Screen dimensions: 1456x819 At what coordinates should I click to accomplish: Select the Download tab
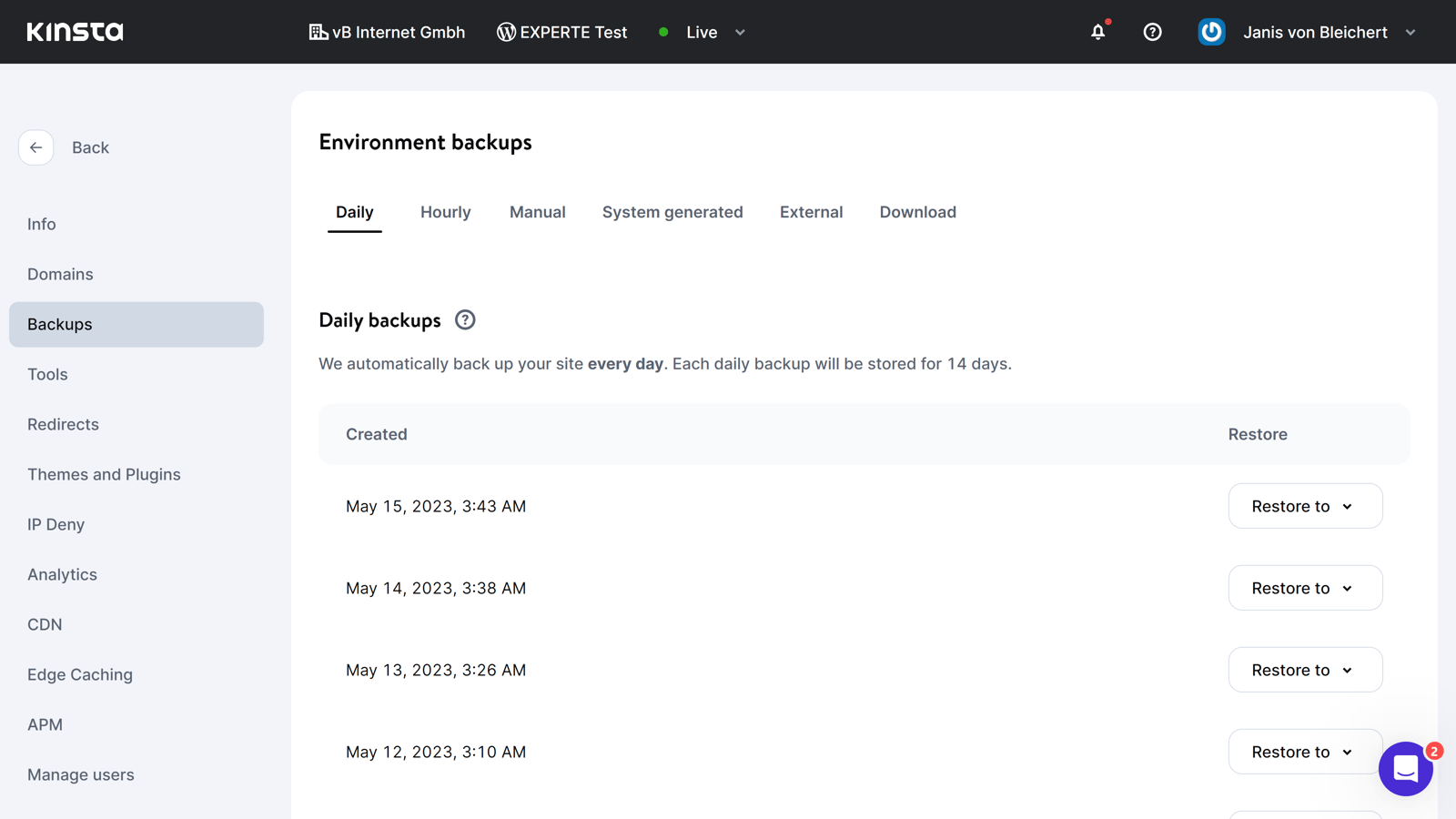click(917, 212)
